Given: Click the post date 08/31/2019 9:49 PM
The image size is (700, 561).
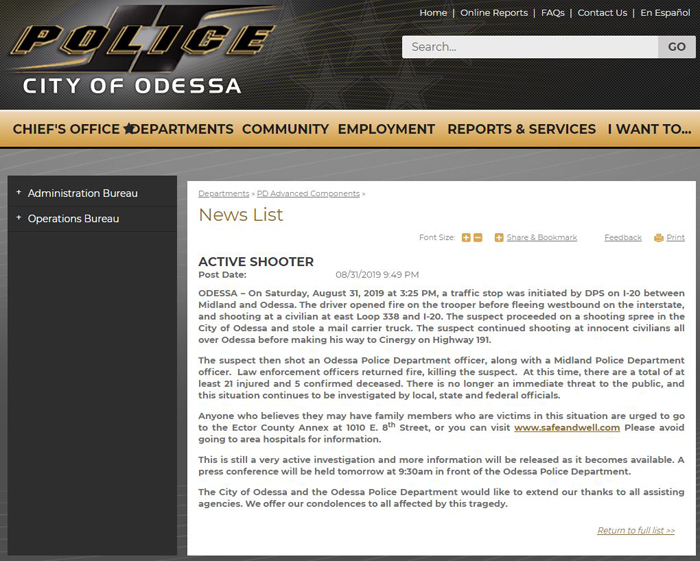Looking at the screenshot, I should (377, 274).
